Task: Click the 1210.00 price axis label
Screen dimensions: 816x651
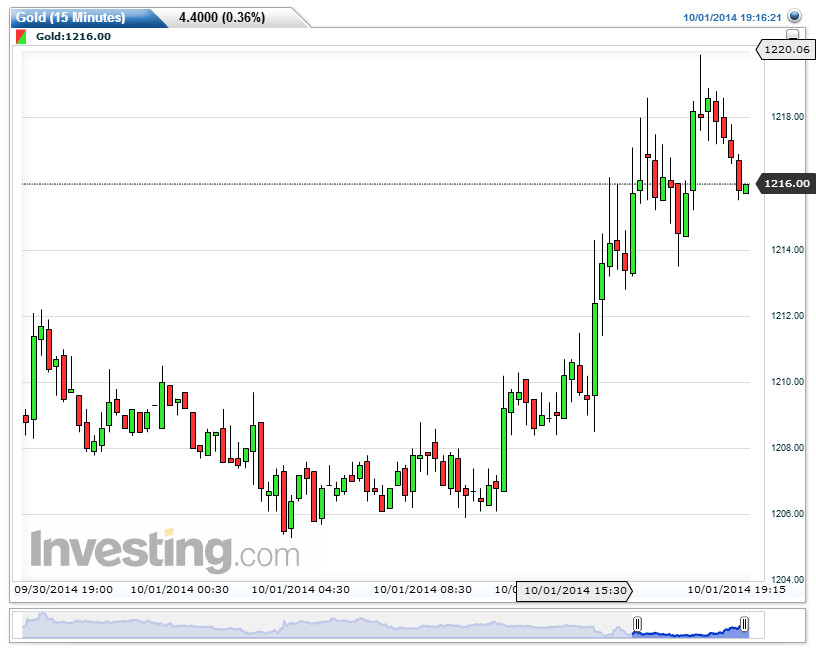Action: 787,382
